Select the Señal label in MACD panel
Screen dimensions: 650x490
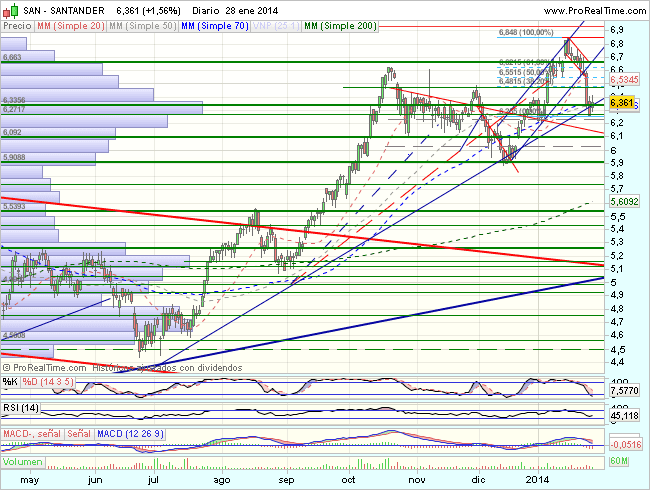[x=79, y=434]
